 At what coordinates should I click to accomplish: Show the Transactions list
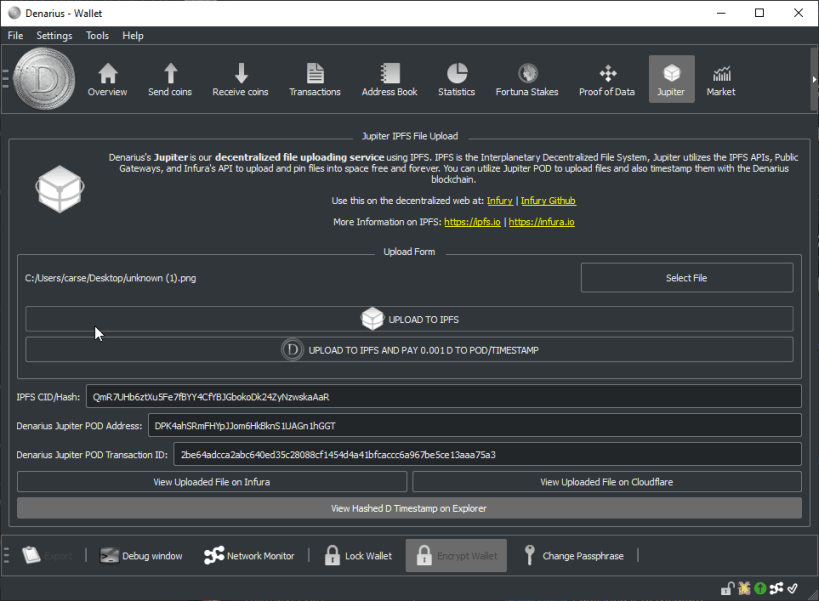(x=315, y=79)
